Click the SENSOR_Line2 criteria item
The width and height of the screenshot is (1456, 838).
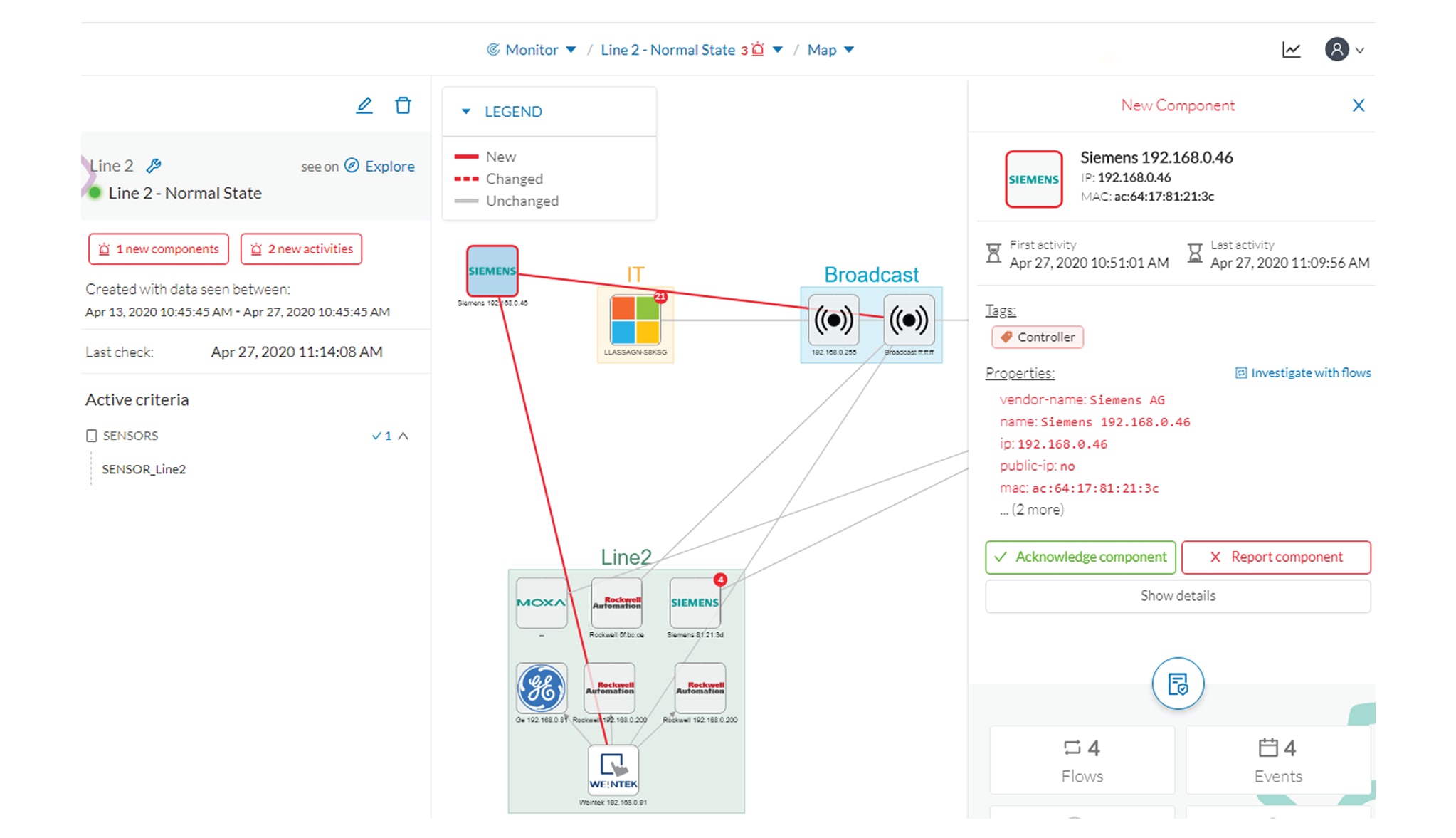click(x=144, y=469)
